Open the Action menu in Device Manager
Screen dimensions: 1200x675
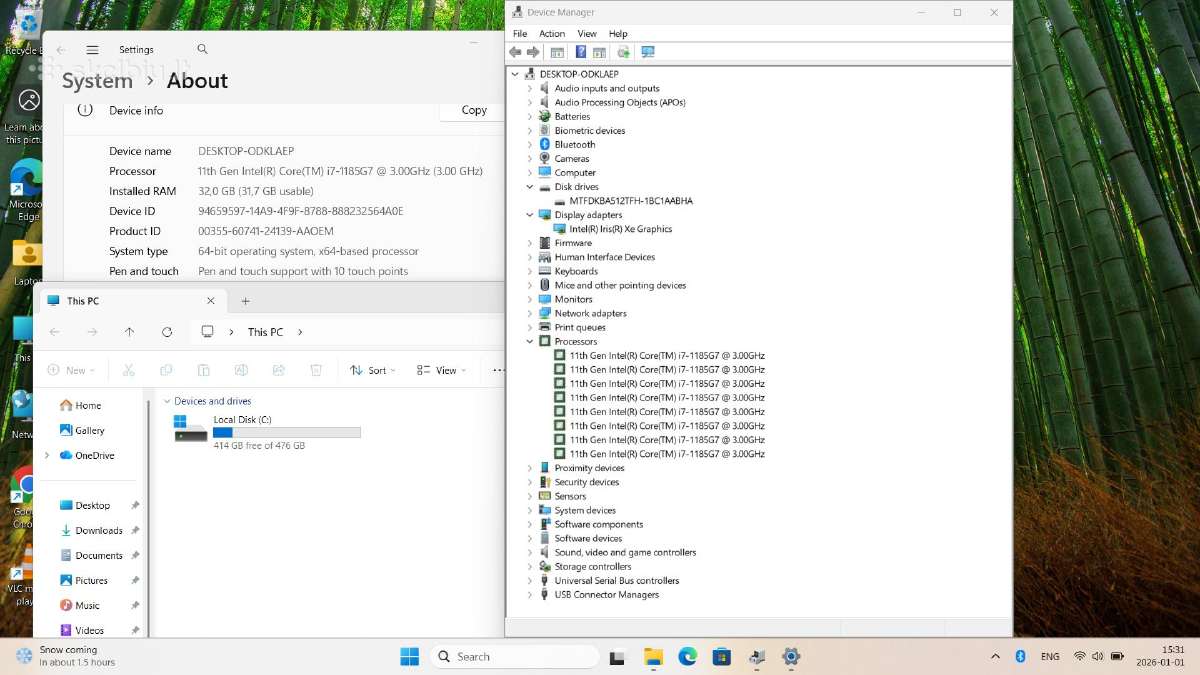point(552,33)
